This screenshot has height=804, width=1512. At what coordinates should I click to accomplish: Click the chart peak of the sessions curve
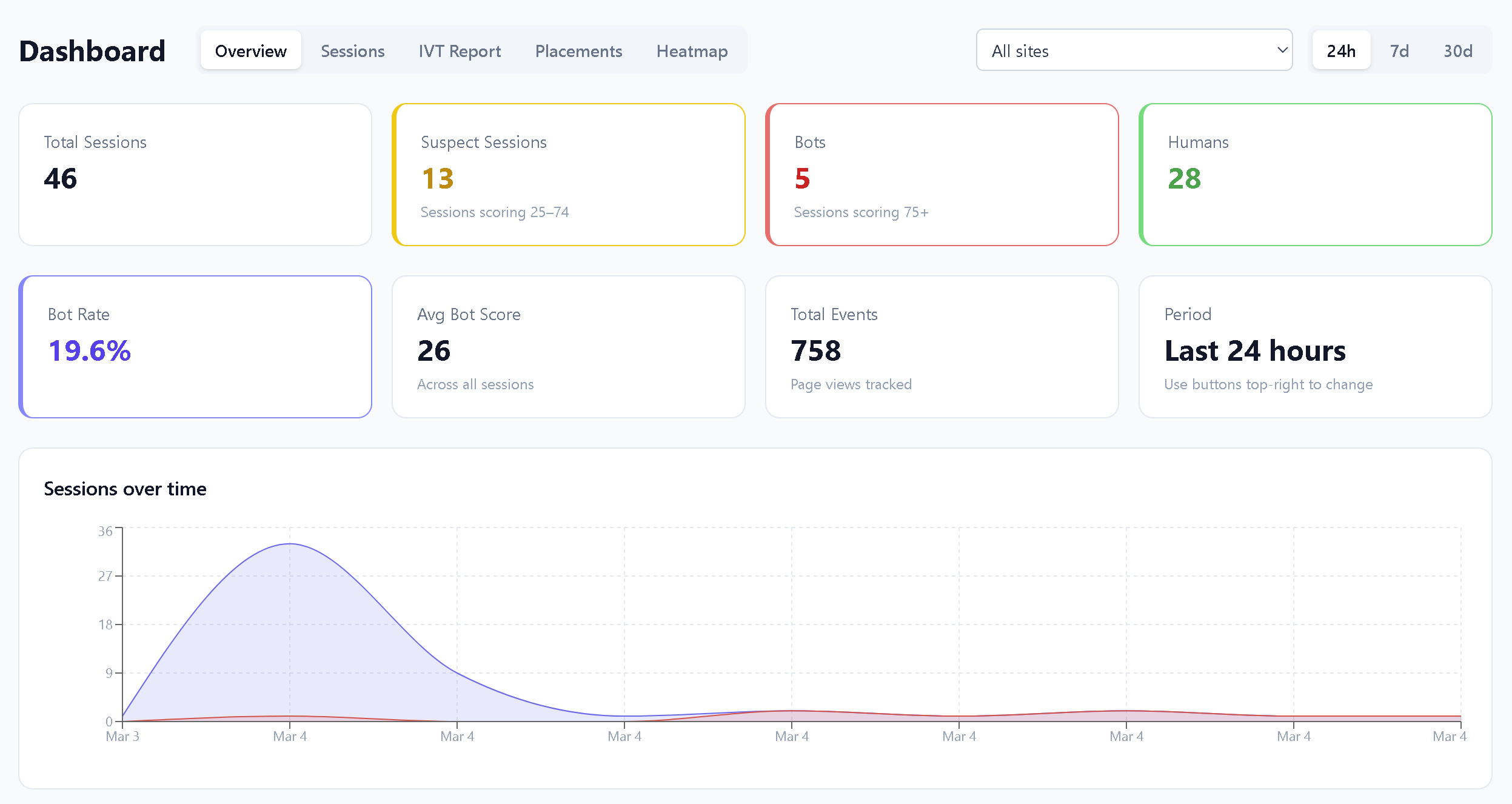coord(290,544)
